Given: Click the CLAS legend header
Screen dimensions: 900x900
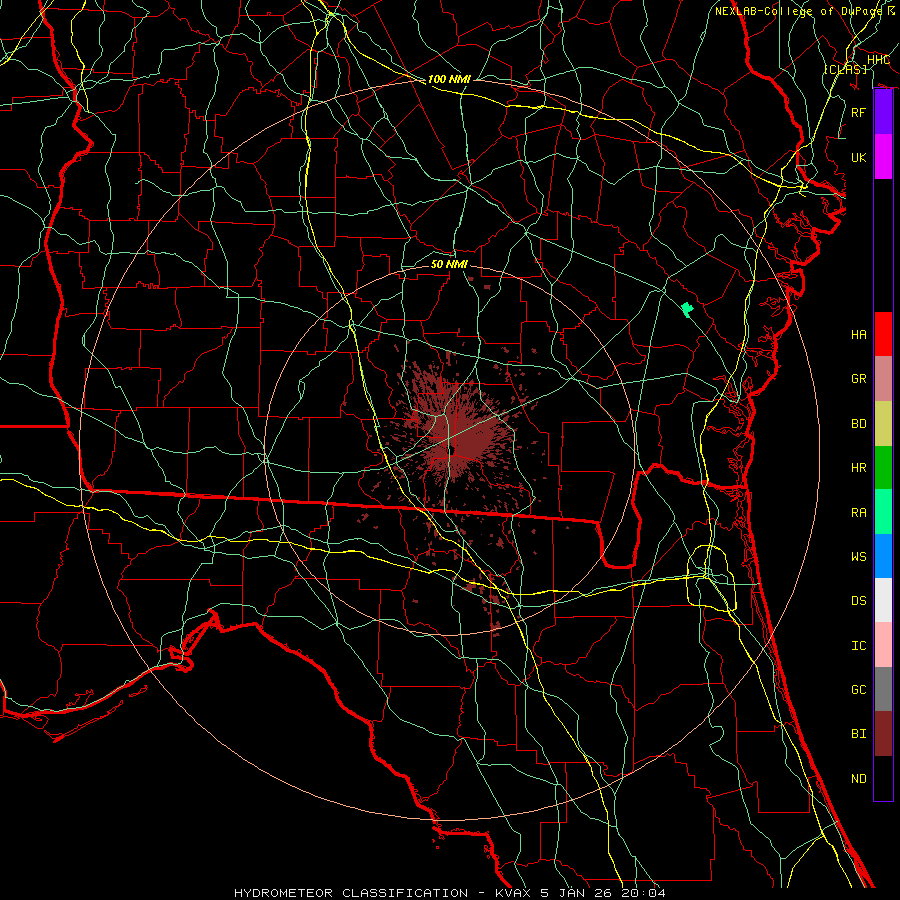Looking at the screenshot, I should click(x=845, y=69).
